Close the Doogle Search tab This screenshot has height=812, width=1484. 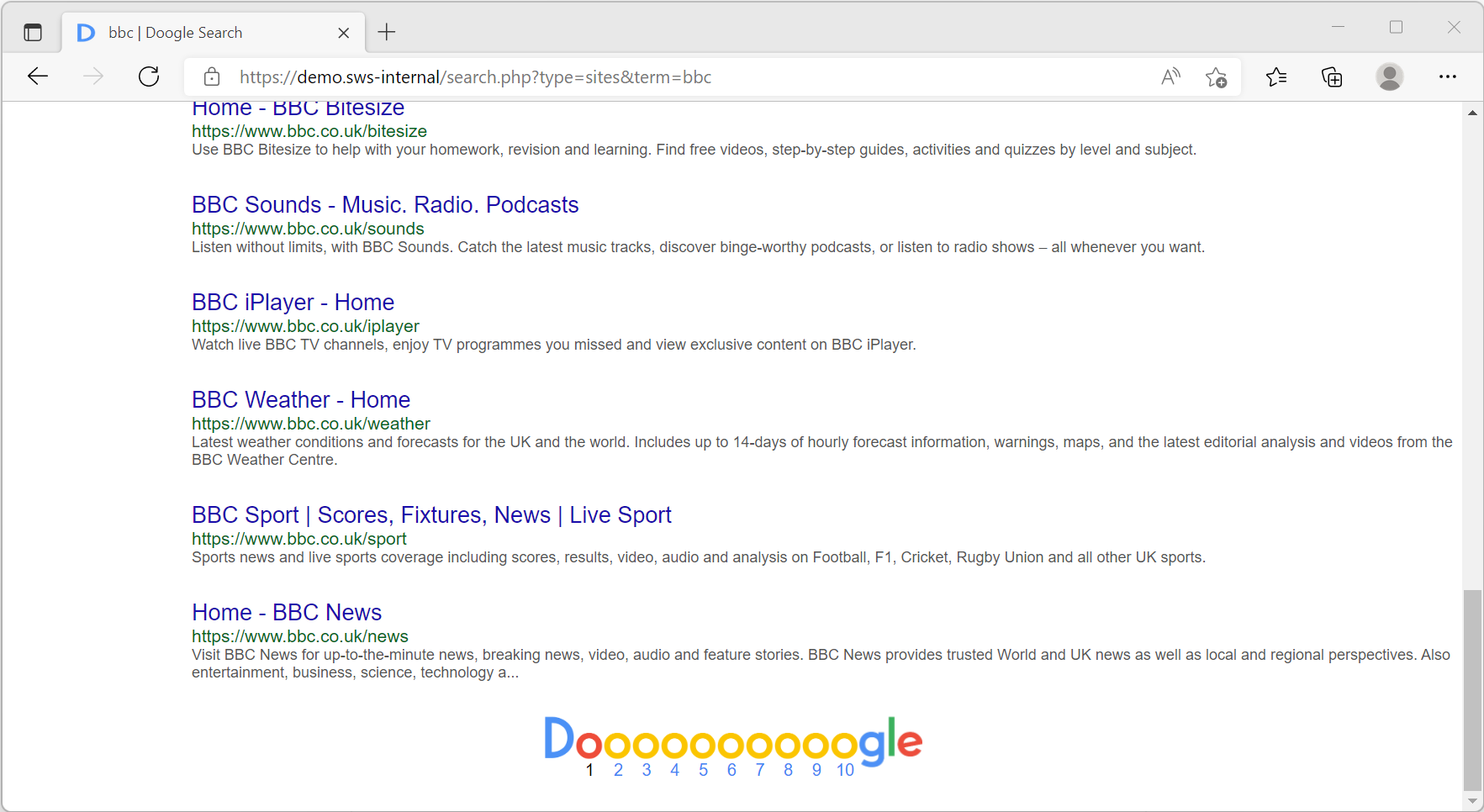pyautogui.click(x=343, y=33)
